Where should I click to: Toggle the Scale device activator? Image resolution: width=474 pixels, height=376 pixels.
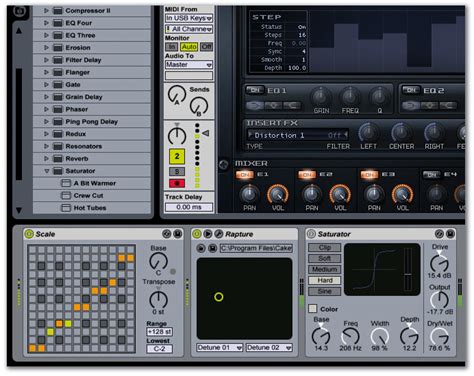click(29, 234)
